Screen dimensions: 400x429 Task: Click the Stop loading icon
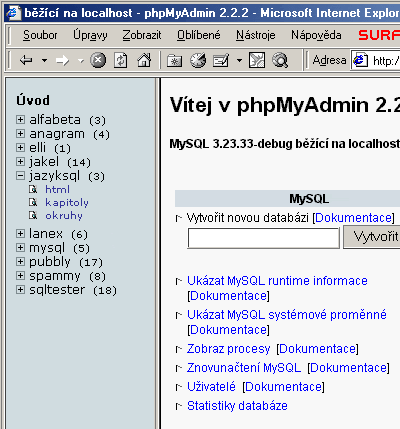click(x=98, y=60)
